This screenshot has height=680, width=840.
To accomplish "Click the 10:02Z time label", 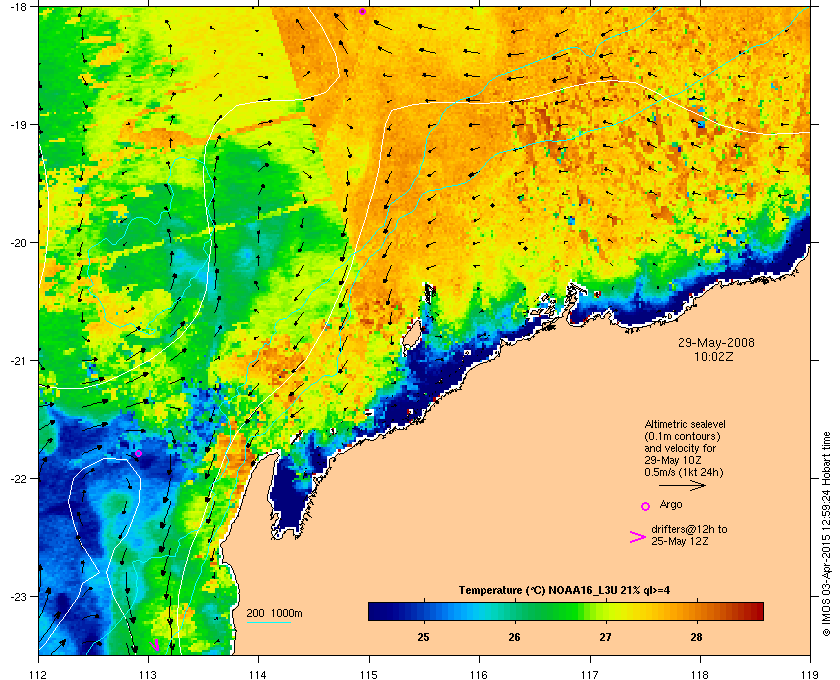I will coord(714,356).
